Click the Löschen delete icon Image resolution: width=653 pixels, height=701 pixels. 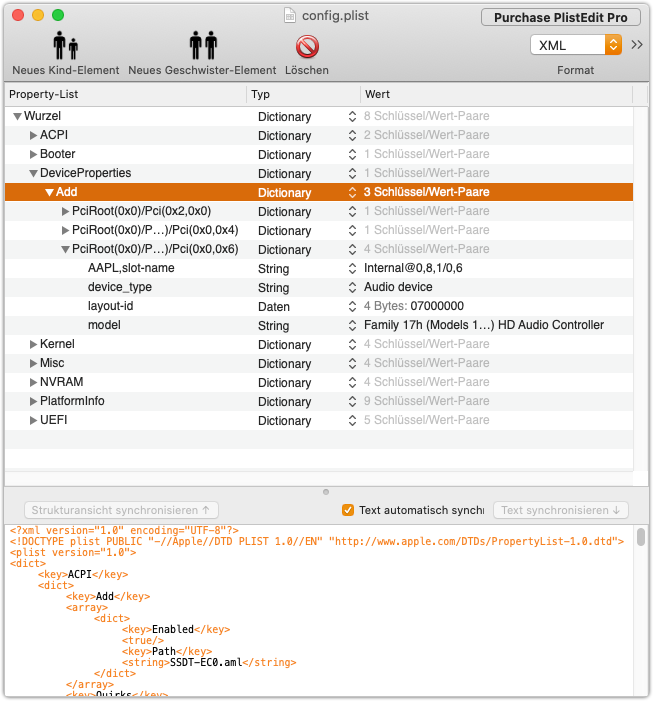(x=307, y=46)
